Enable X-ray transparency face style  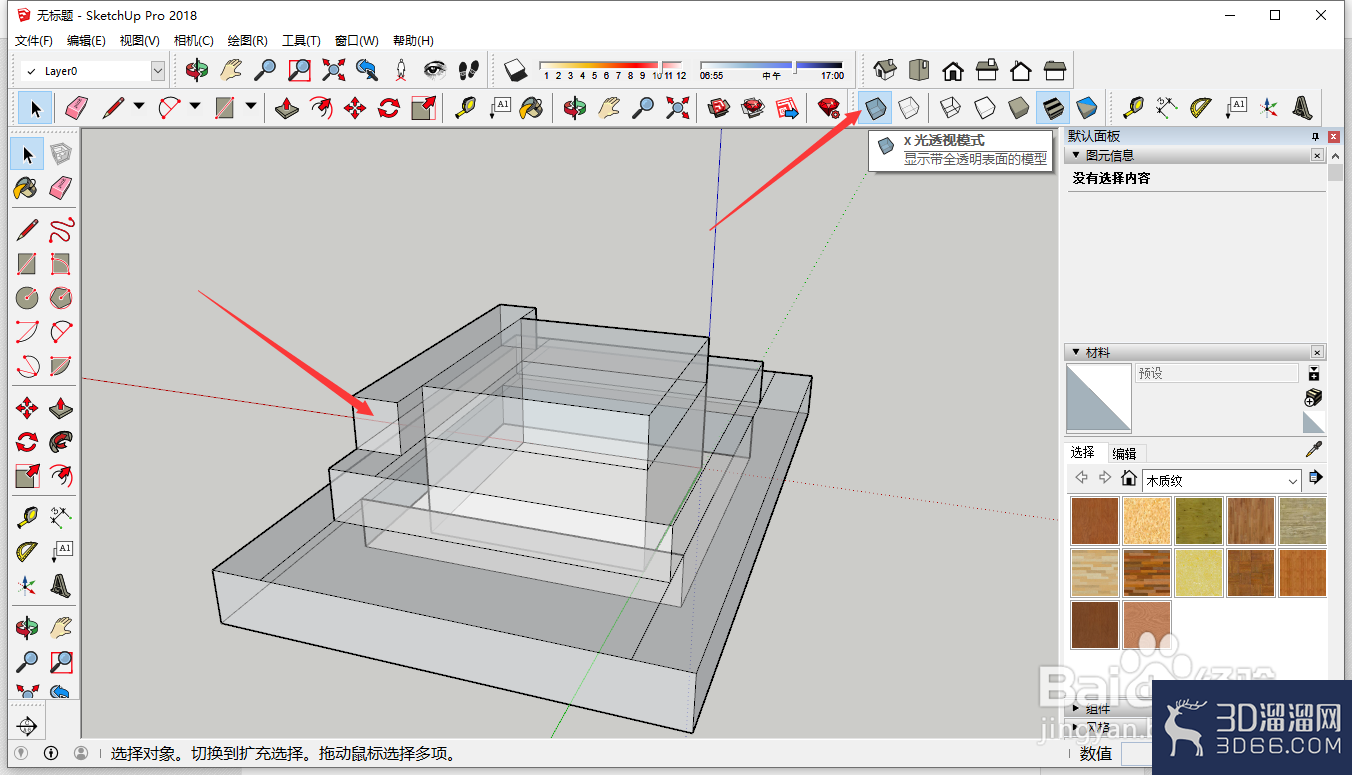point(876,107)
